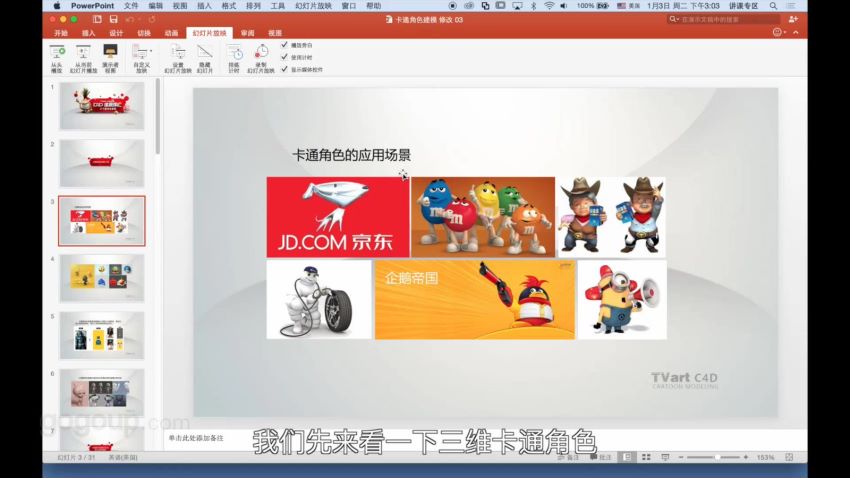850x478 pixels.
Task: Toggle Play Narrations (播放旁白) checkbox
Action: 285,45
